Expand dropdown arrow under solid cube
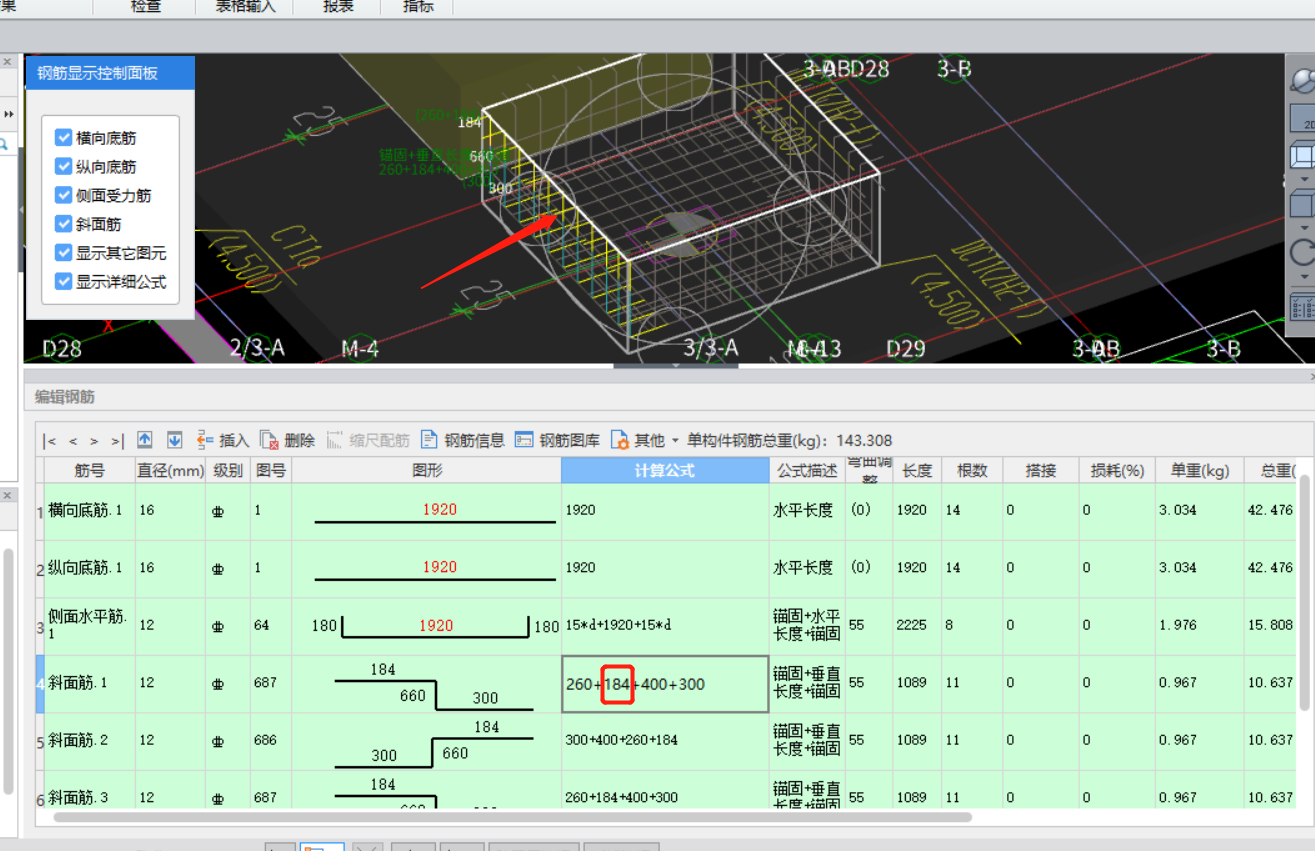This screenshot has width=1315, height=851. tap(1303, 227)
